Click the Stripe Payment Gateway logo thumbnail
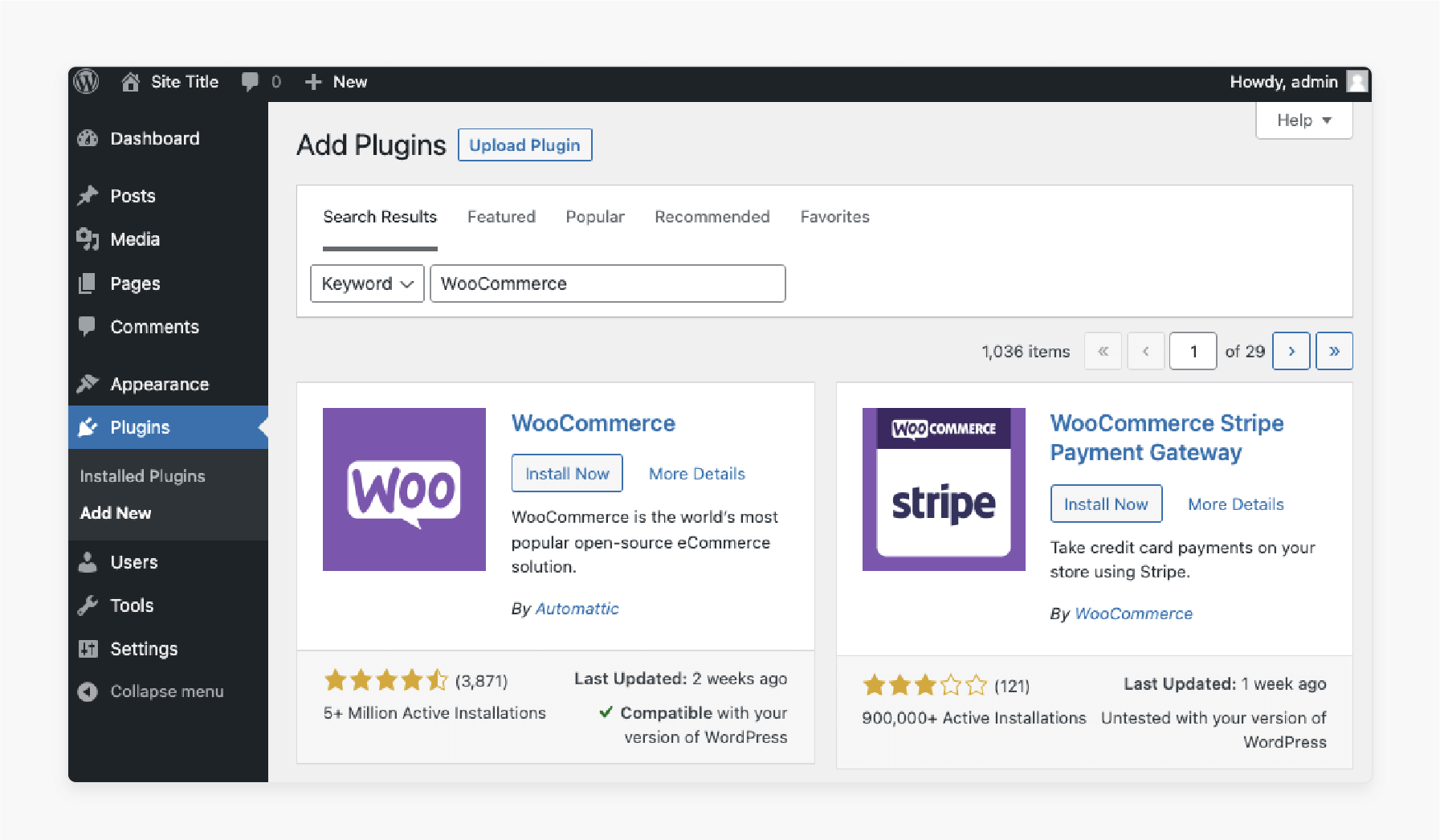The height and width of the screenshot is (840, 1440). point(944,489)
